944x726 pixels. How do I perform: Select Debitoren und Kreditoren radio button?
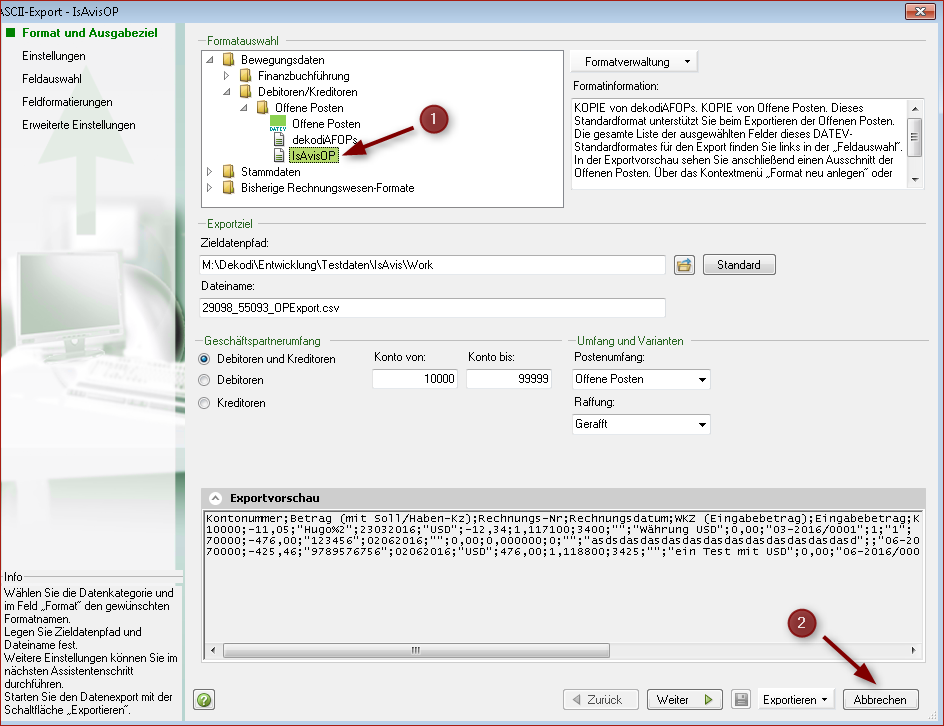(205, 359)
